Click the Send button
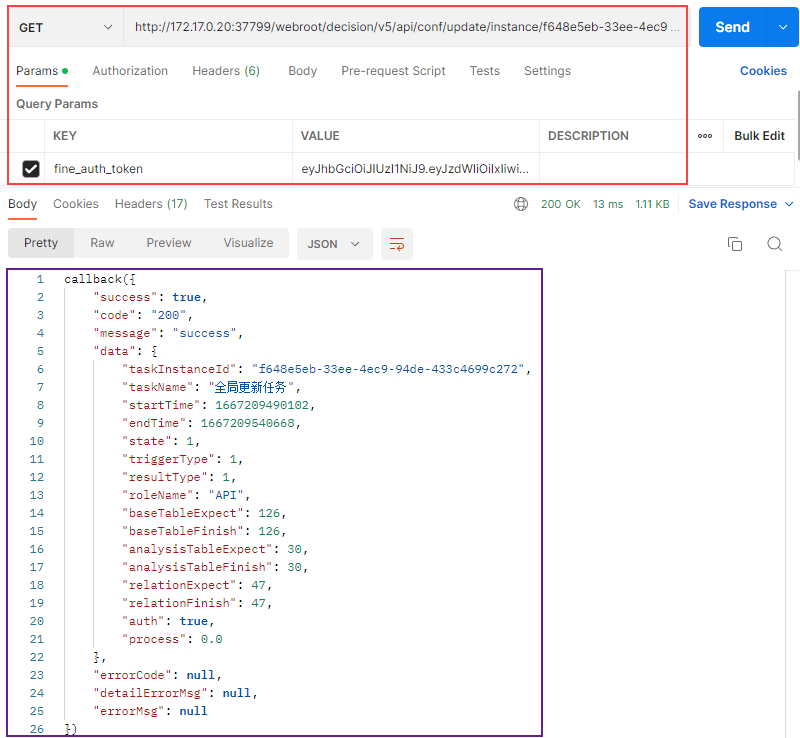800x738 pixels. click(x=732, y=27)
